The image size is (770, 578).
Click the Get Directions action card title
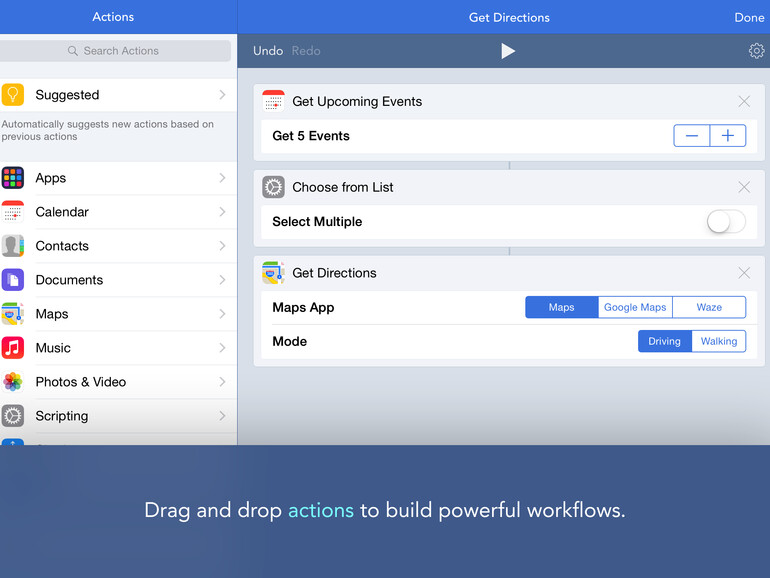tap(334, 273)
